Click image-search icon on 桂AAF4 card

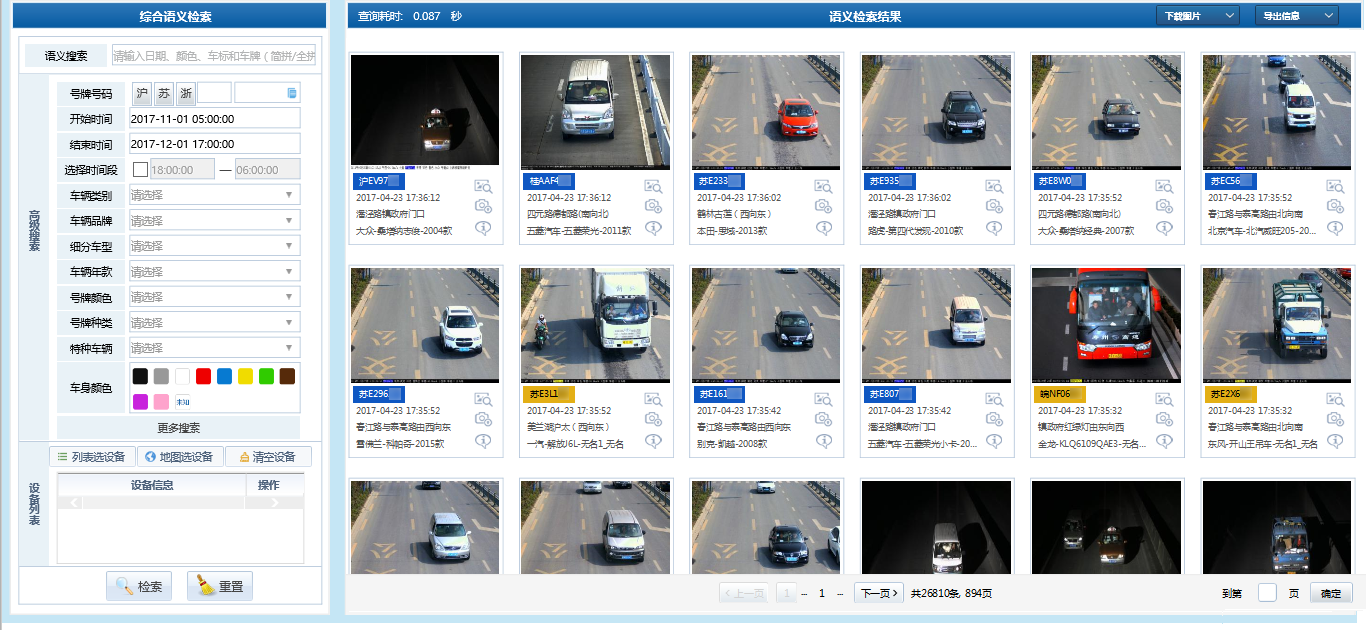[x=654, y=186]
